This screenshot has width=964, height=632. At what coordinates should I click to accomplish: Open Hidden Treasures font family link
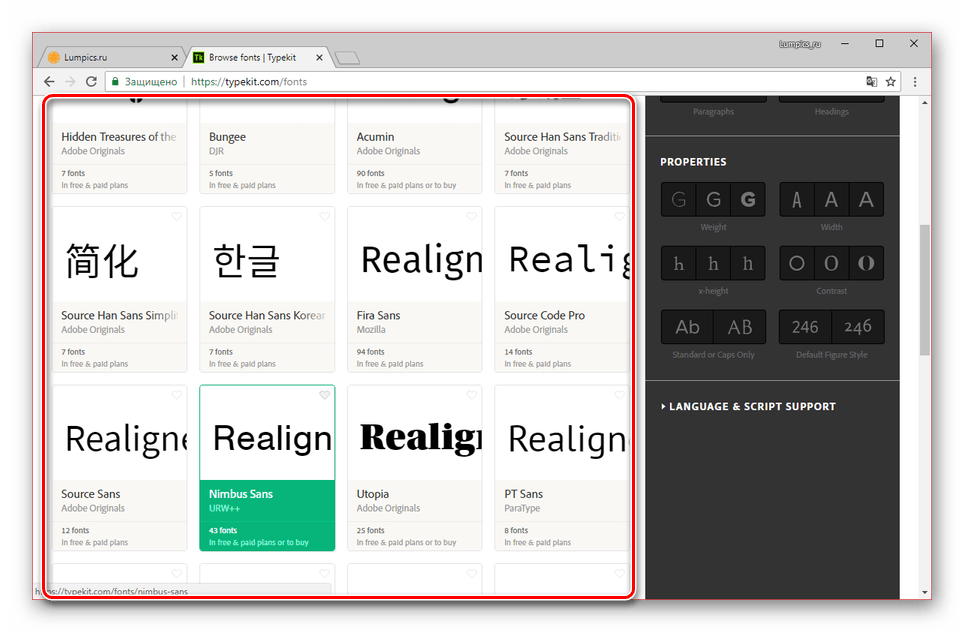click(x=119, y=136)
